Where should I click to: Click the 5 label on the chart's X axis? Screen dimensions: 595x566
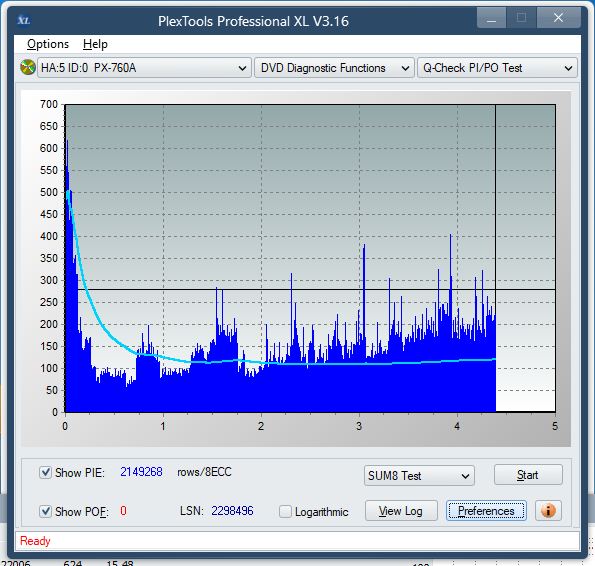click(x=555, y=426)
